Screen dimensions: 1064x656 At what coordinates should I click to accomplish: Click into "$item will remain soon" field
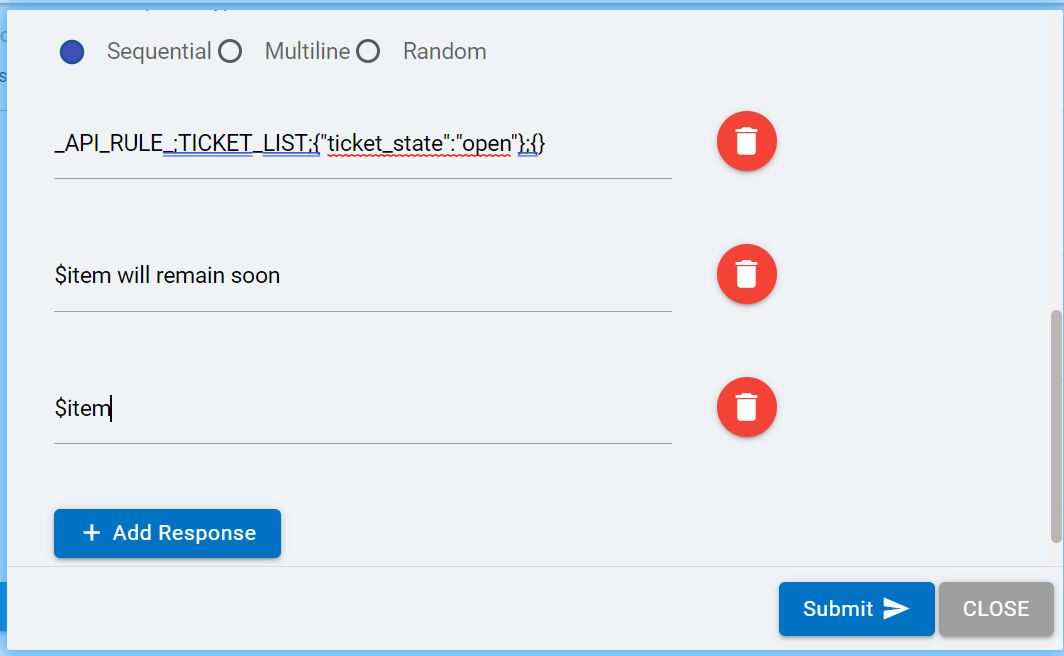click(x=362, y=275)
